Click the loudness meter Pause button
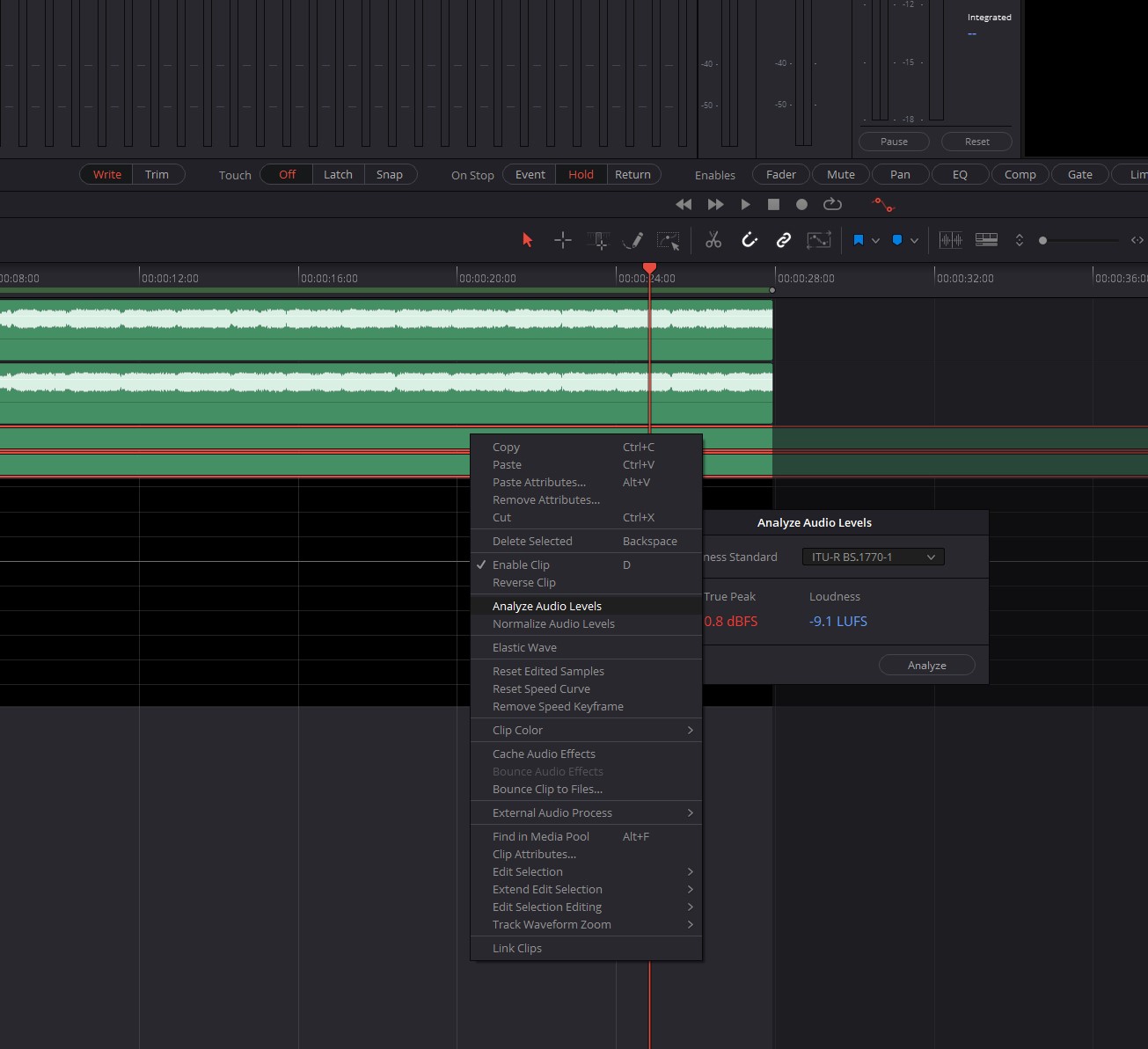 click(894, 142)
